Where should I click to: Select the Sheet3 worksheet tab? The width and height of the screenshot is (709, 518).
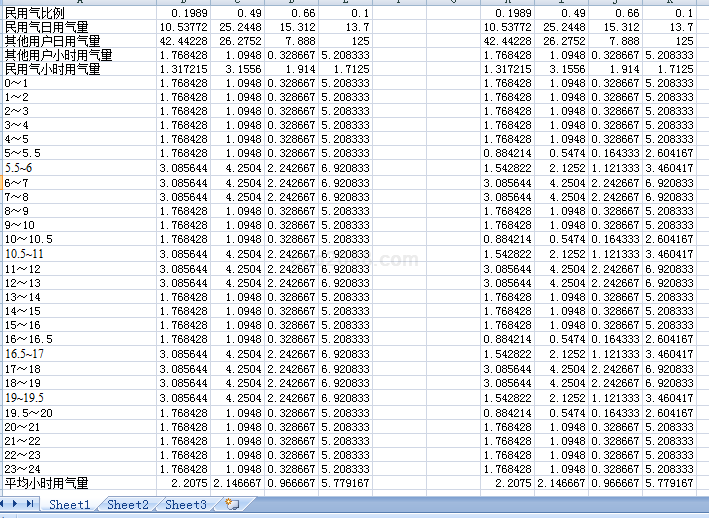coord(186,505)
